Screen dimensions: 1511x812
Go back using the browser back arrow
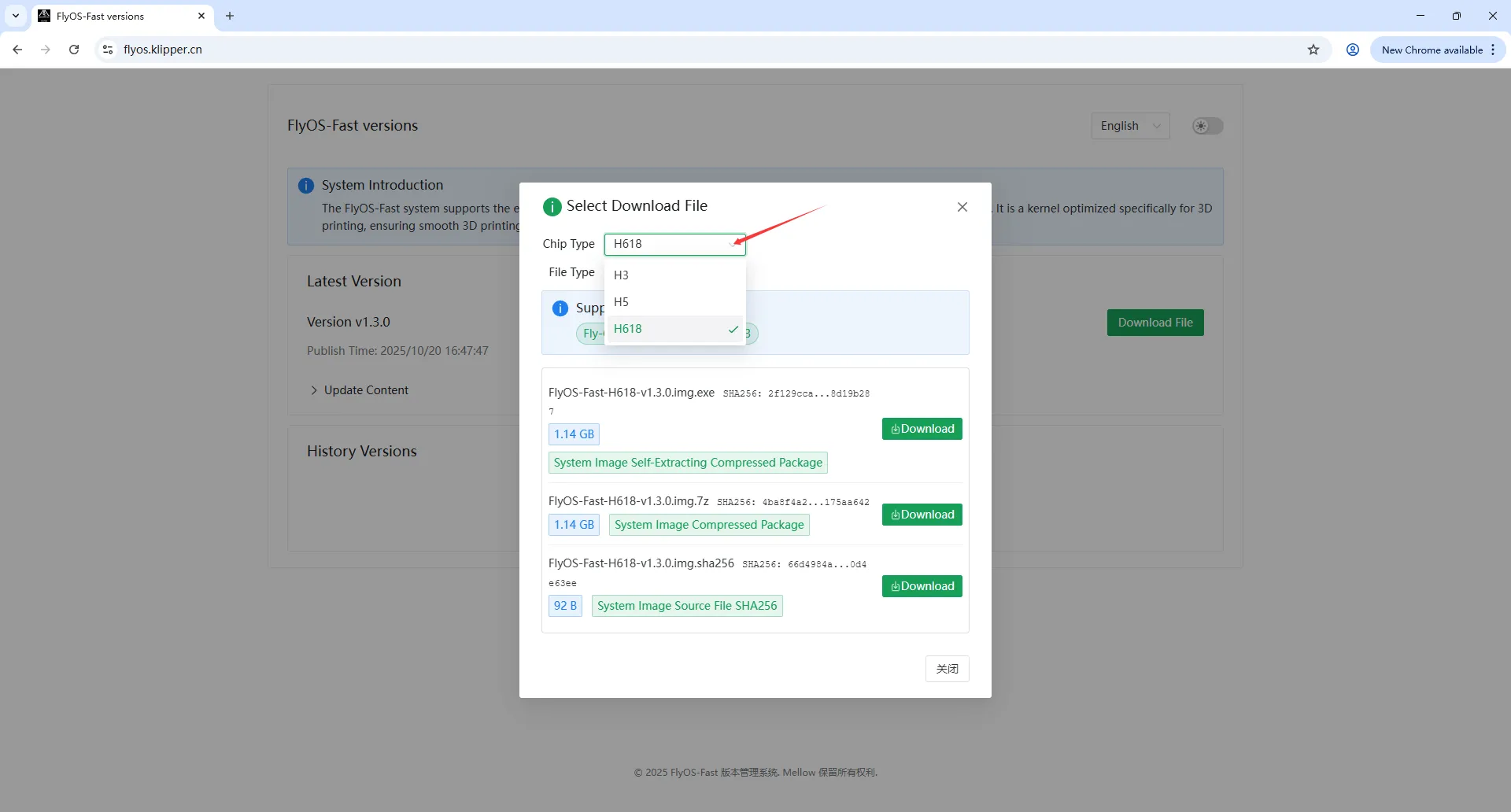[x=17, y=50]
